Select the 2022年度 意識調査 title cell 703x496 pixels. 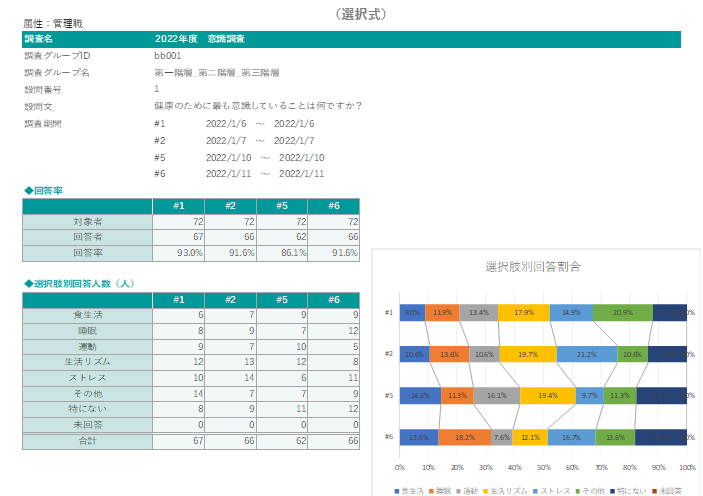click(200, 39)
